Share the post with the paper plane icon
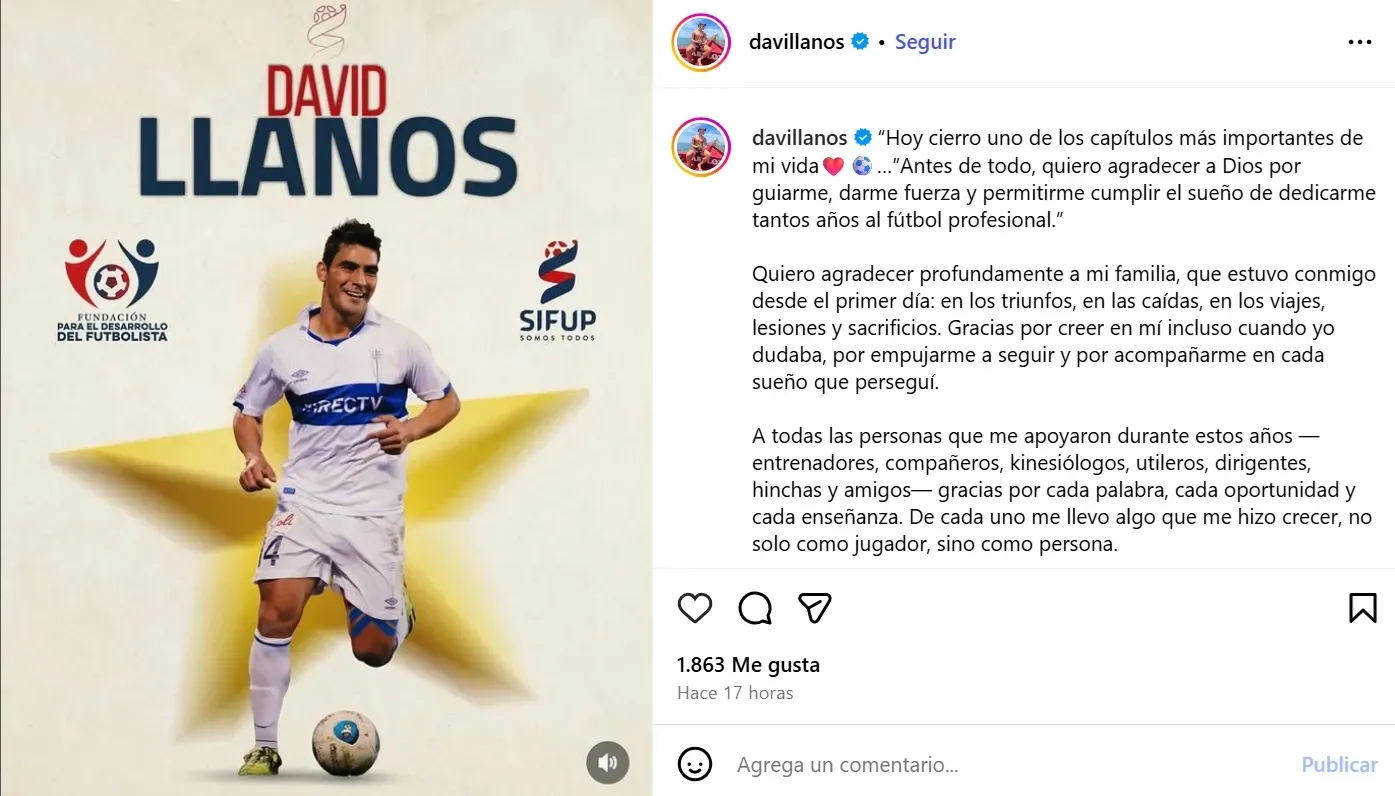The height and width of the screenshot is (796, 1395). coord(815,608)
